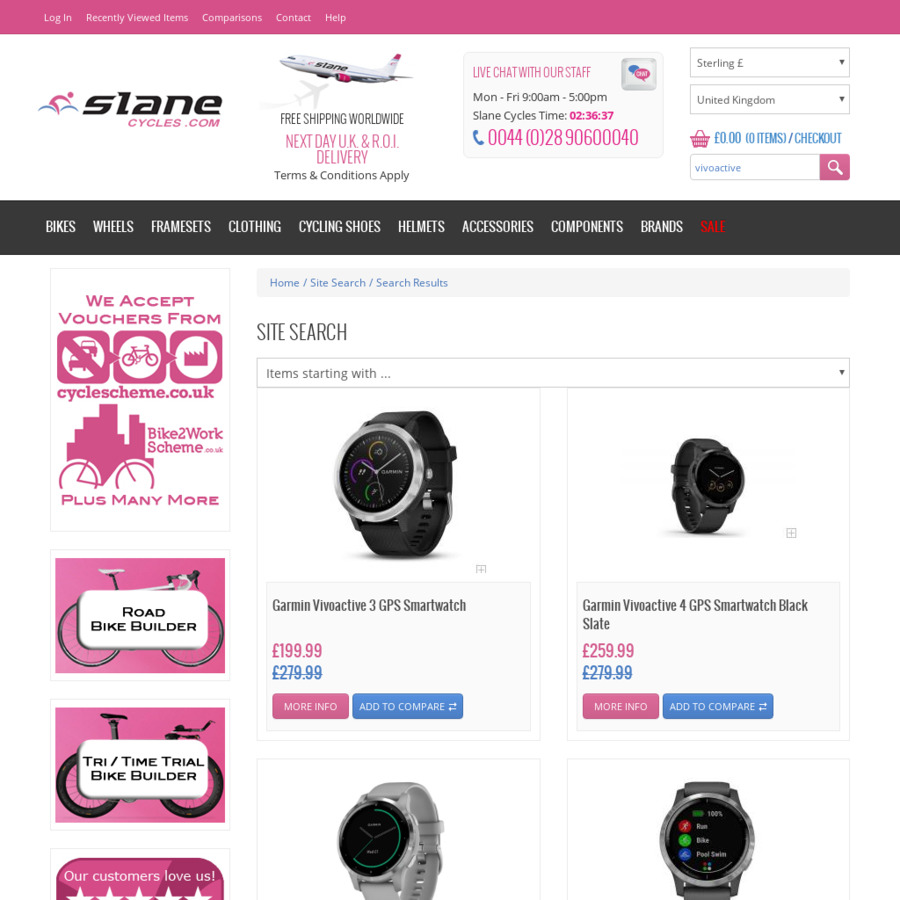This screenshot has width=900, height=900.
Task: Click the search field containing vivoactive
Action: [x=754, y=167]
